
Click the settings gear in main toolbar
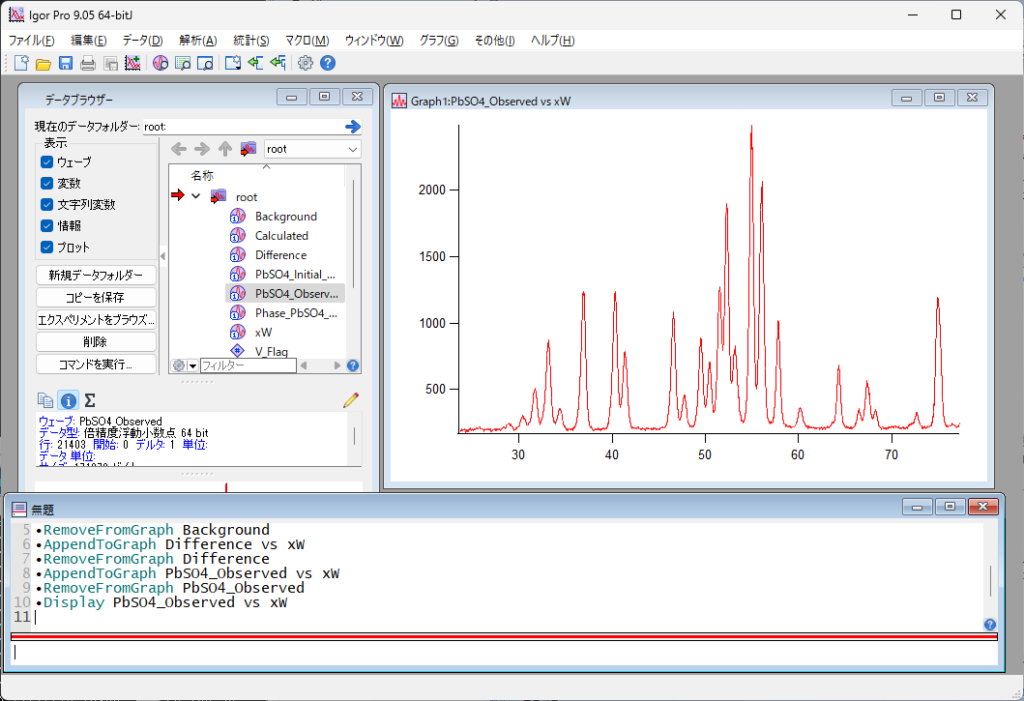click(305, 63)
